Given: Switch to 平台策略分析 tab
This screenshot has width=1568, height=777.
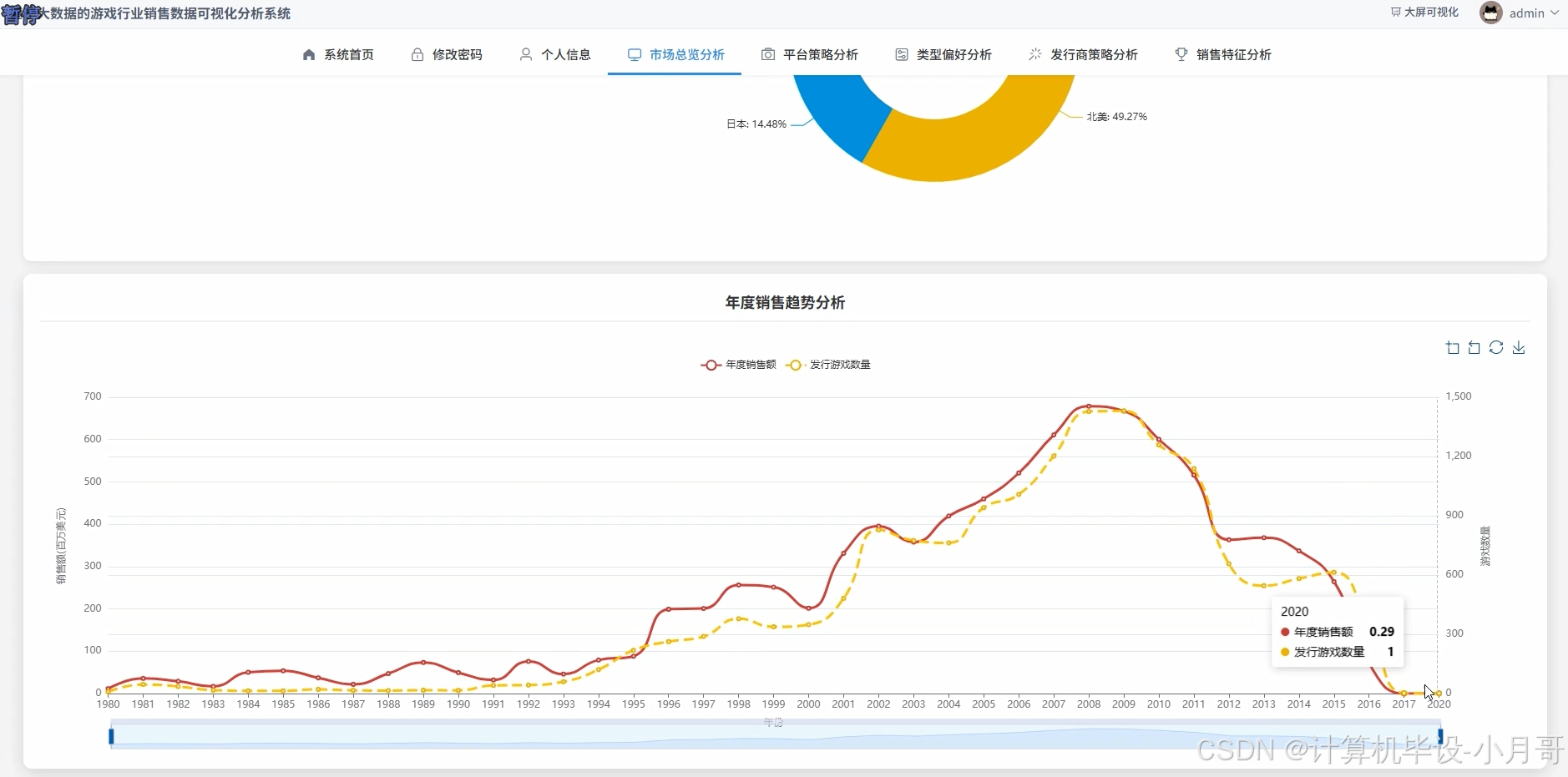Looking at the screenshot, I should (809, 54).
